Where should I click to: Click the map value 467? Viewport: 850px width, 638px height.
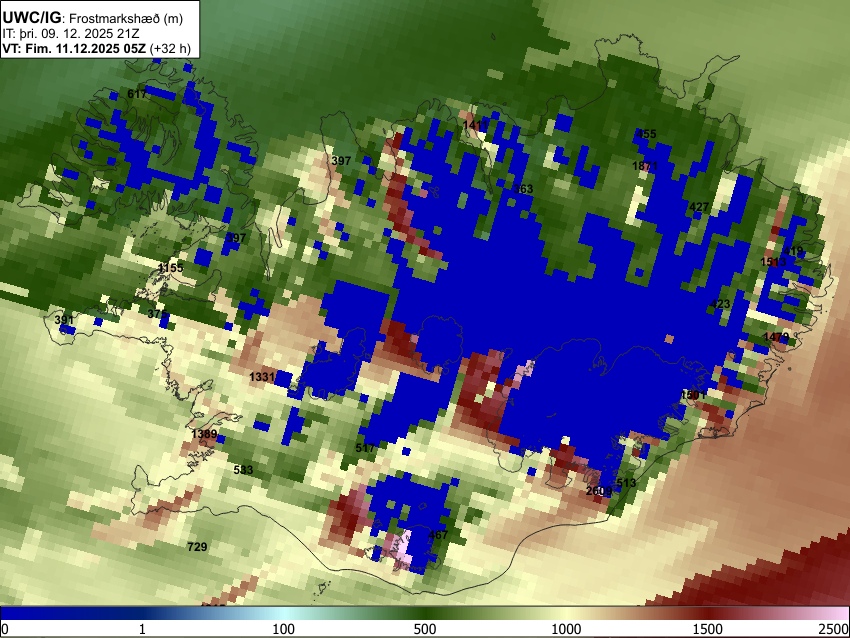coord(438,535)
